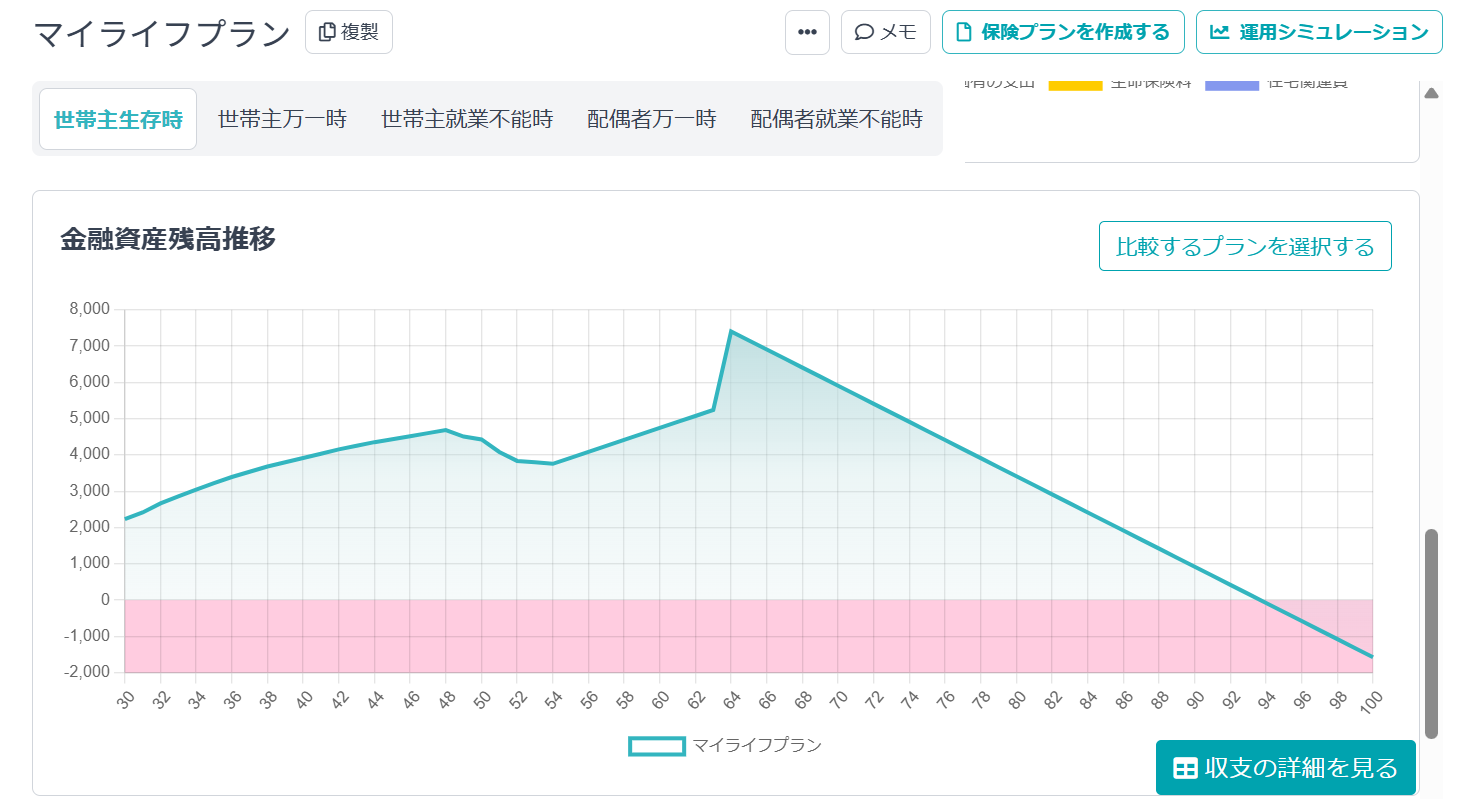
Task: Select the 世帯主就業不能時 tab
Action: 466,118
